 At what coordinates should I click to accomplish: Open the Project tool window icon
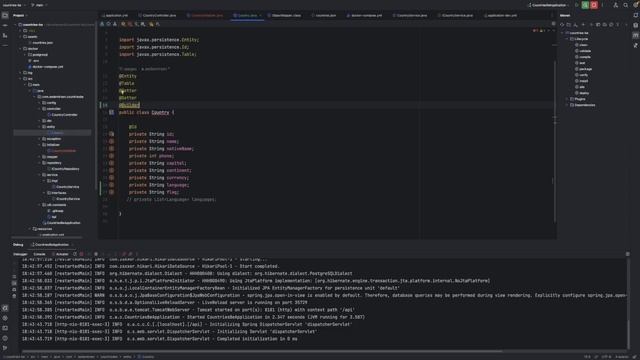[x=5, y=16]
